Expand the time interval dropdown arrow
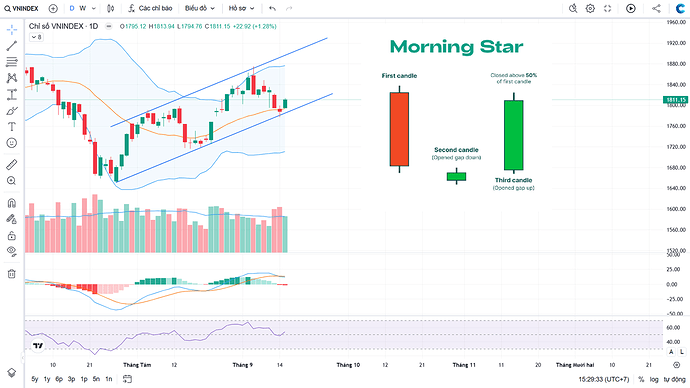 click(93, 8)
